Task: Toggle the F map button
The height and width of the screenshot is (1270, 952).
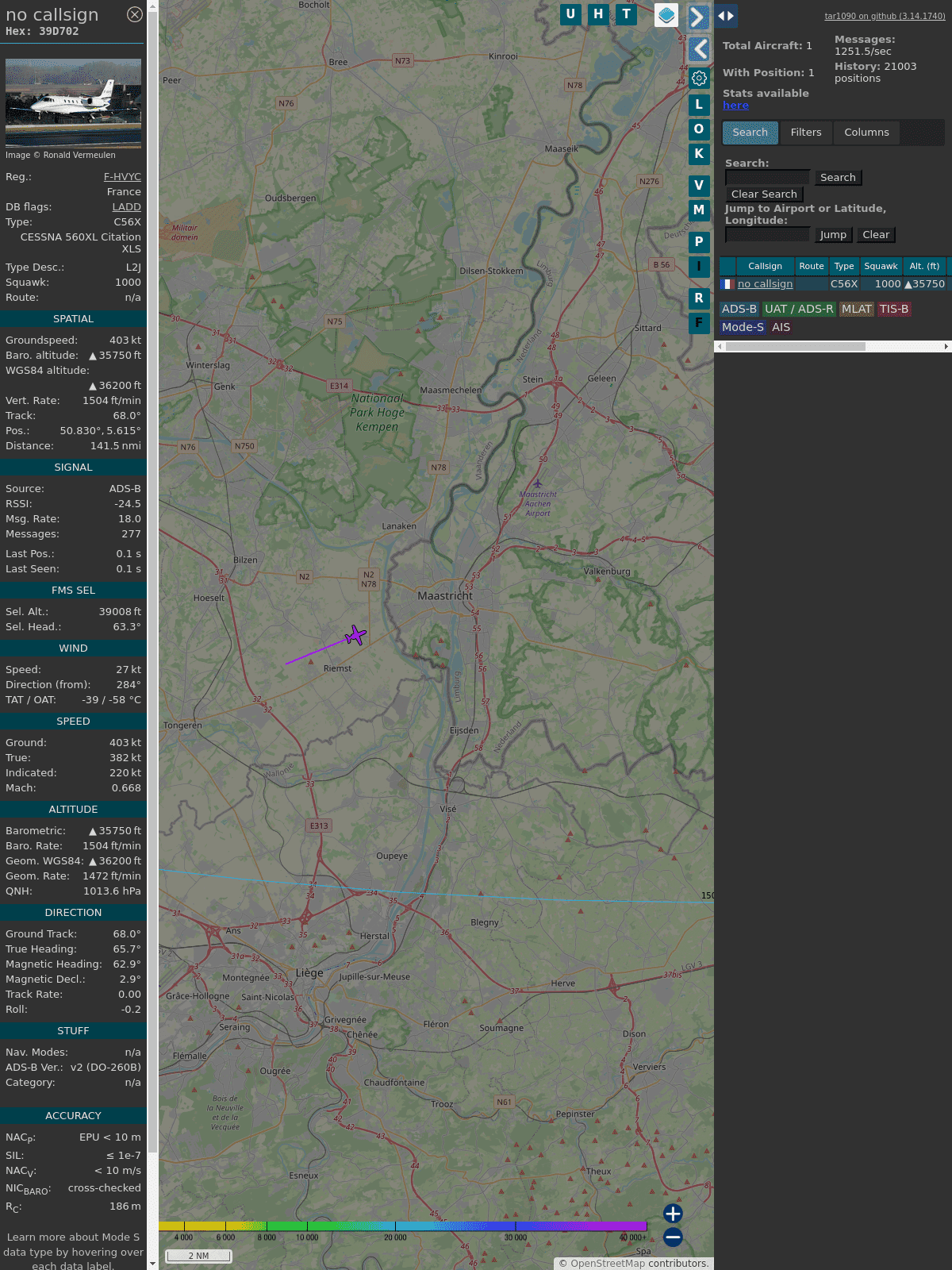Action: (699, 322)
